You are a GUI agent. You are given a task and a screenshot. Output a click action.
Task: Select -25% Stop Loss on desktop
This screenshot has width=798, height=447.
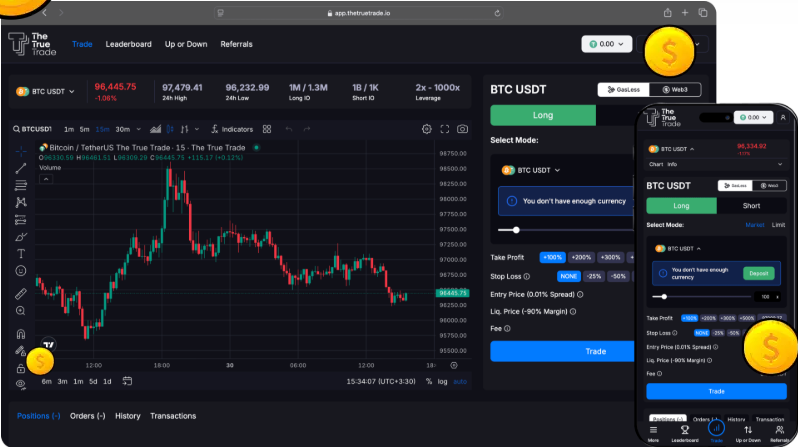point(593,276)
